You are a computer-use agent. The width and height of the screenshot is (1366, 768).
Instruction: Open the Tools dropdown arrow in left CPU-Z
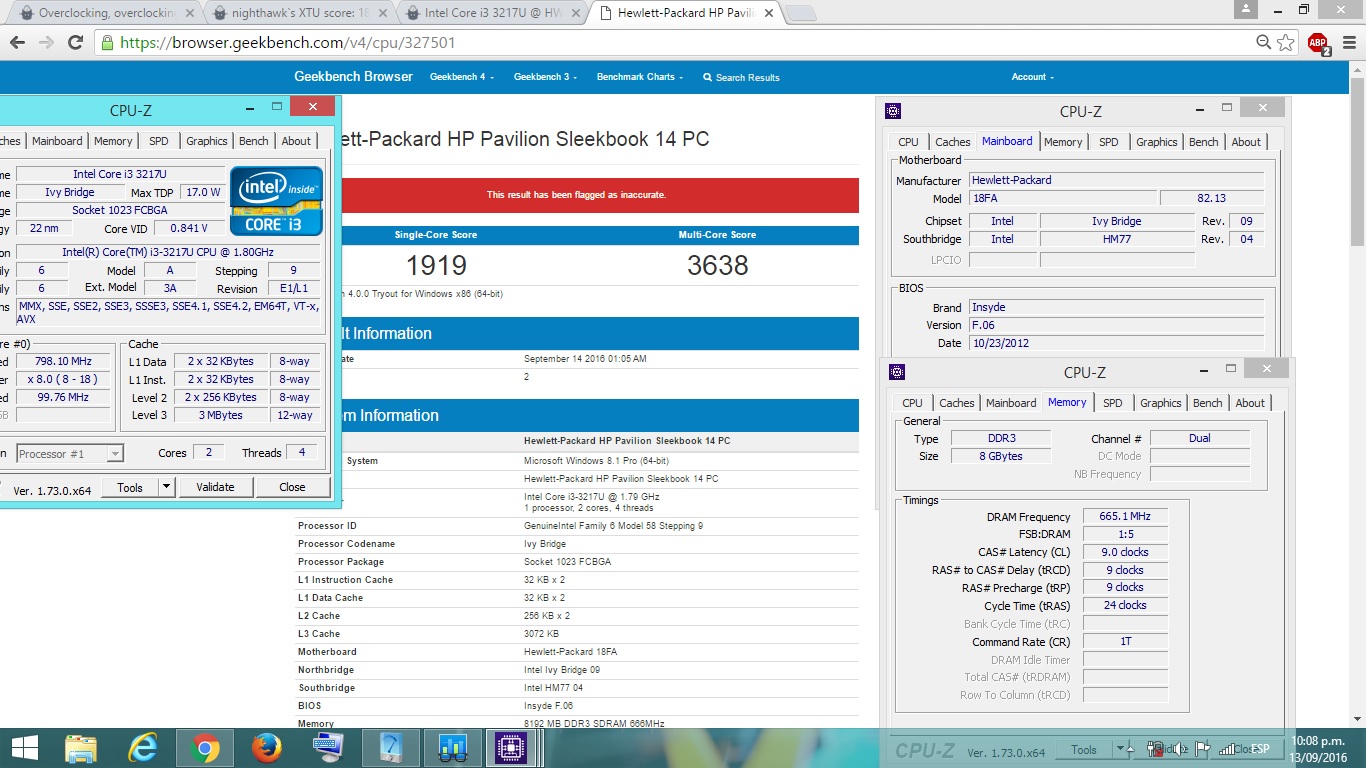coord(167,487)
